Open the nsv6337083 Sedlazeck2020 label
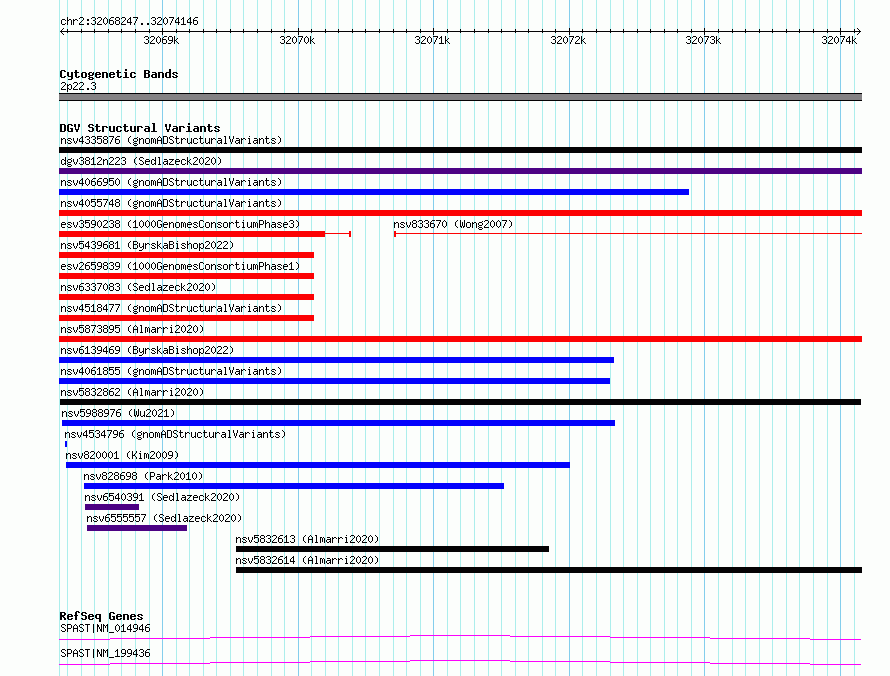This screenshot has height=676, width=890. pyautogui.click(x=138, y=287)
